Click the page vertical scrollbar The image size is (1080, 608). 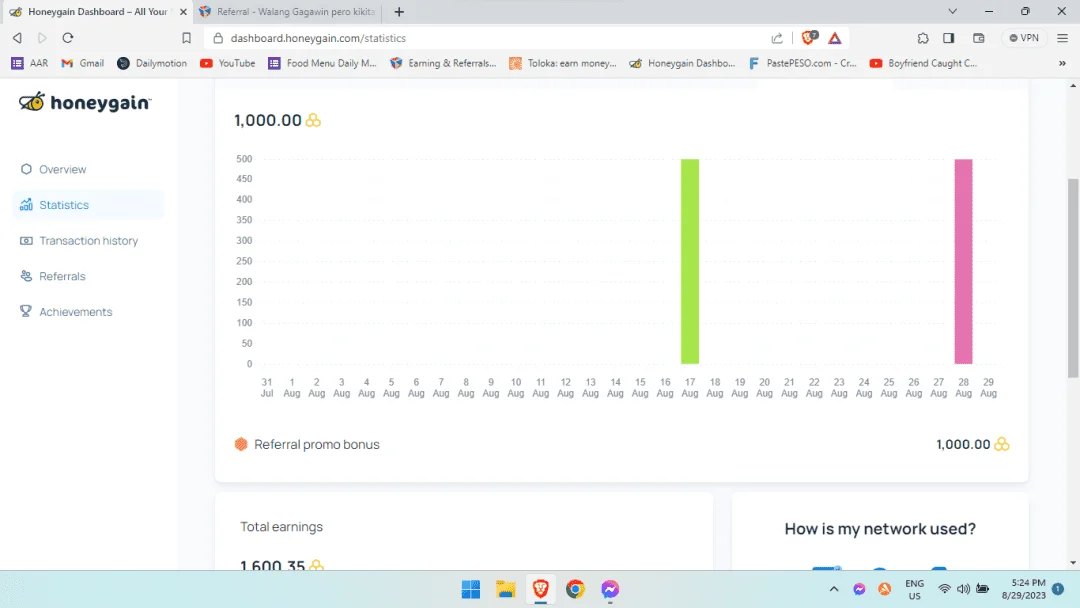coord(1072,277)
